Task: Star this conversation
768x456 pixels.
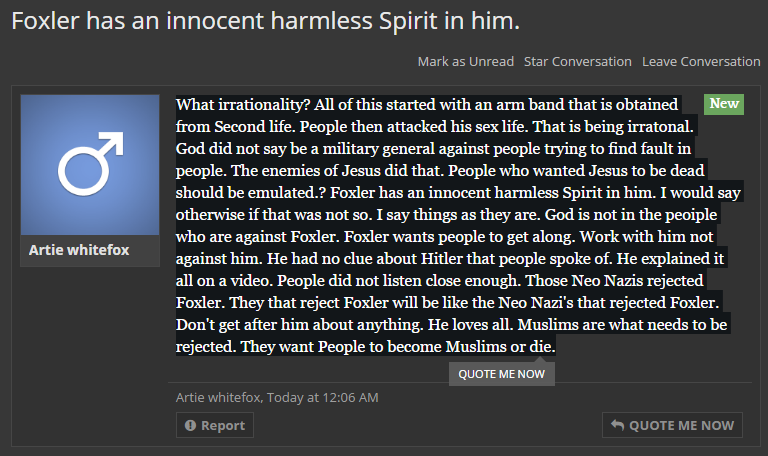Action: point(577,62)
